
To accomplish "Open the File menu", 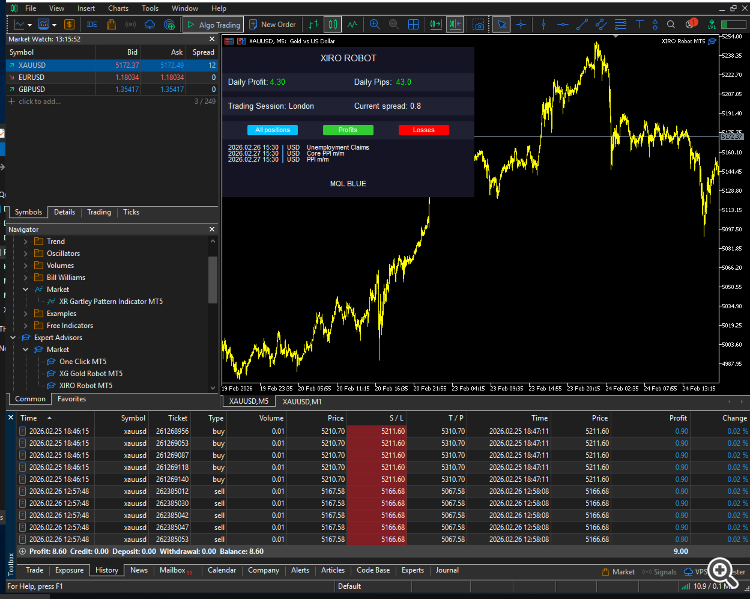I will tap(31, 8).
